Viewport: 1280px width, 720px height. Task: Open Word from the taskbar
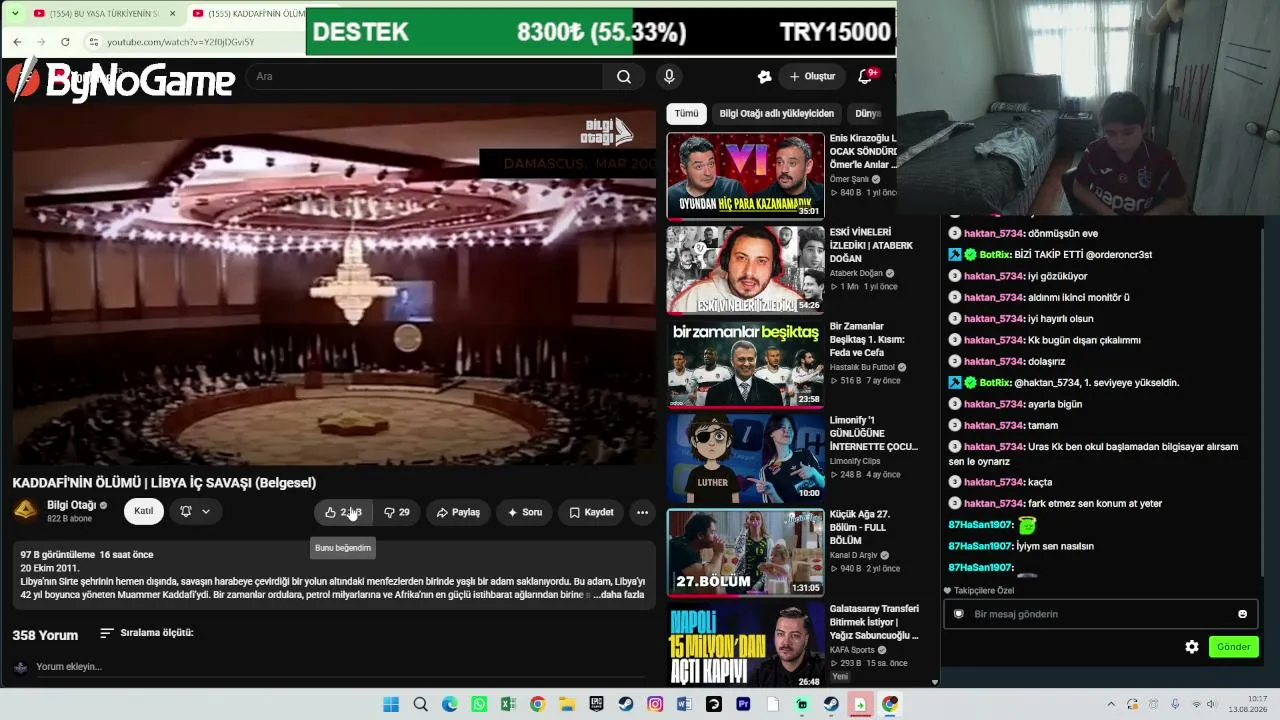[x=684, y=704]
